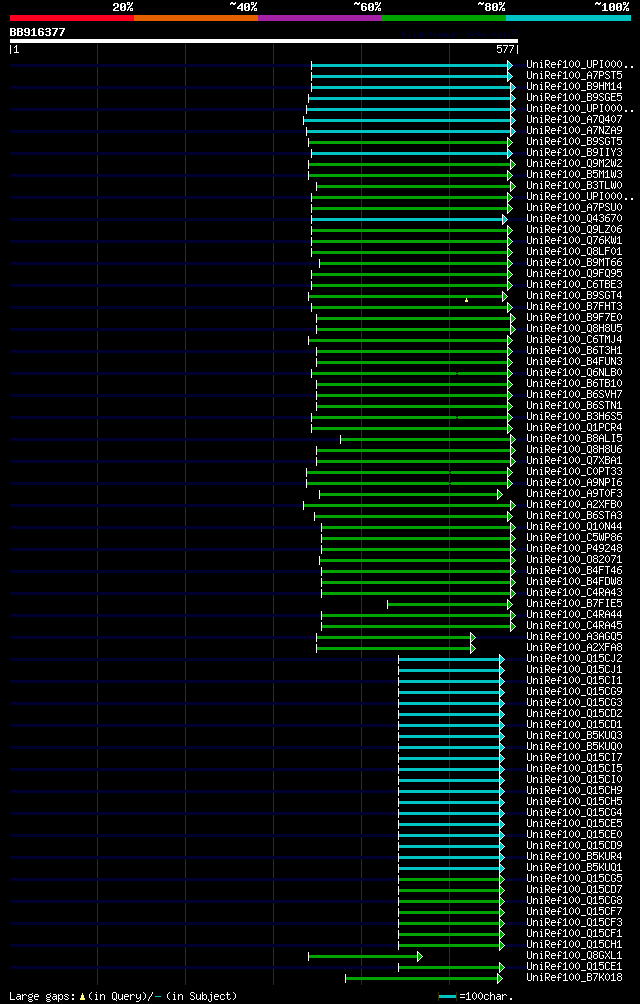Viewport: 640px width, 1004px height.
Task: Select label UniRef100_Q8H8U5
Action: (x=574, y=328)
